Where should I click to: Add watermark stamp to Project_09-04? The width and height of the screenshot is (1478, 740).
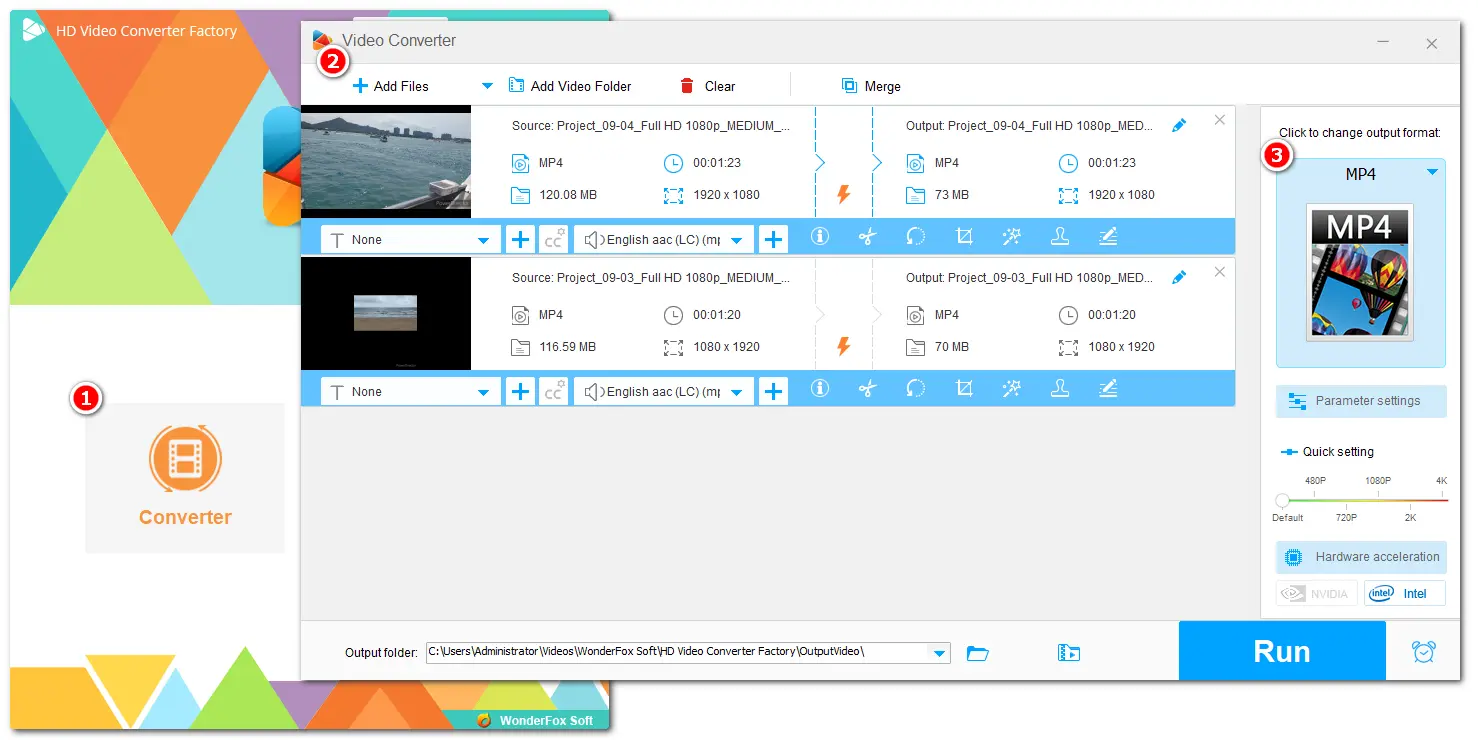(x=1059, y=237)
